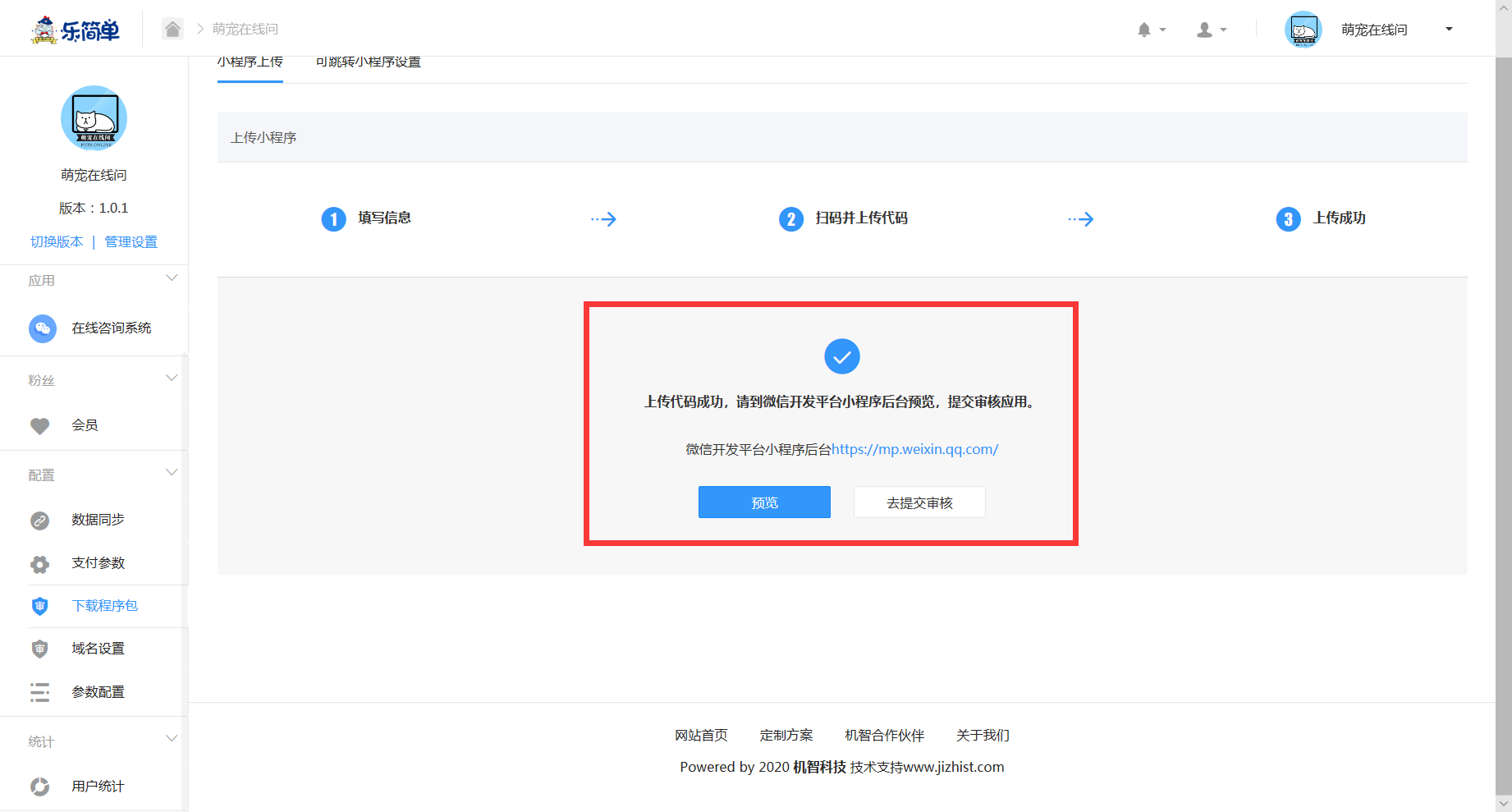Click the 下载程序包 shield icon
This screenshot has width=1512, height=812.
(x=39, y=606)
